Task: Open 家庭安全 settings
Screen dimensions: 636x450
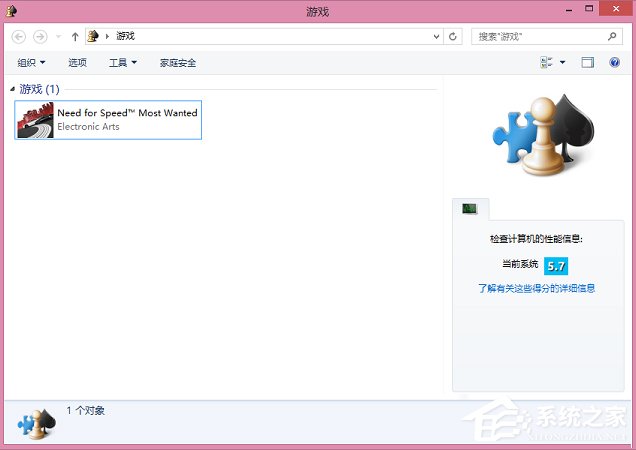Action: (178, 62)
